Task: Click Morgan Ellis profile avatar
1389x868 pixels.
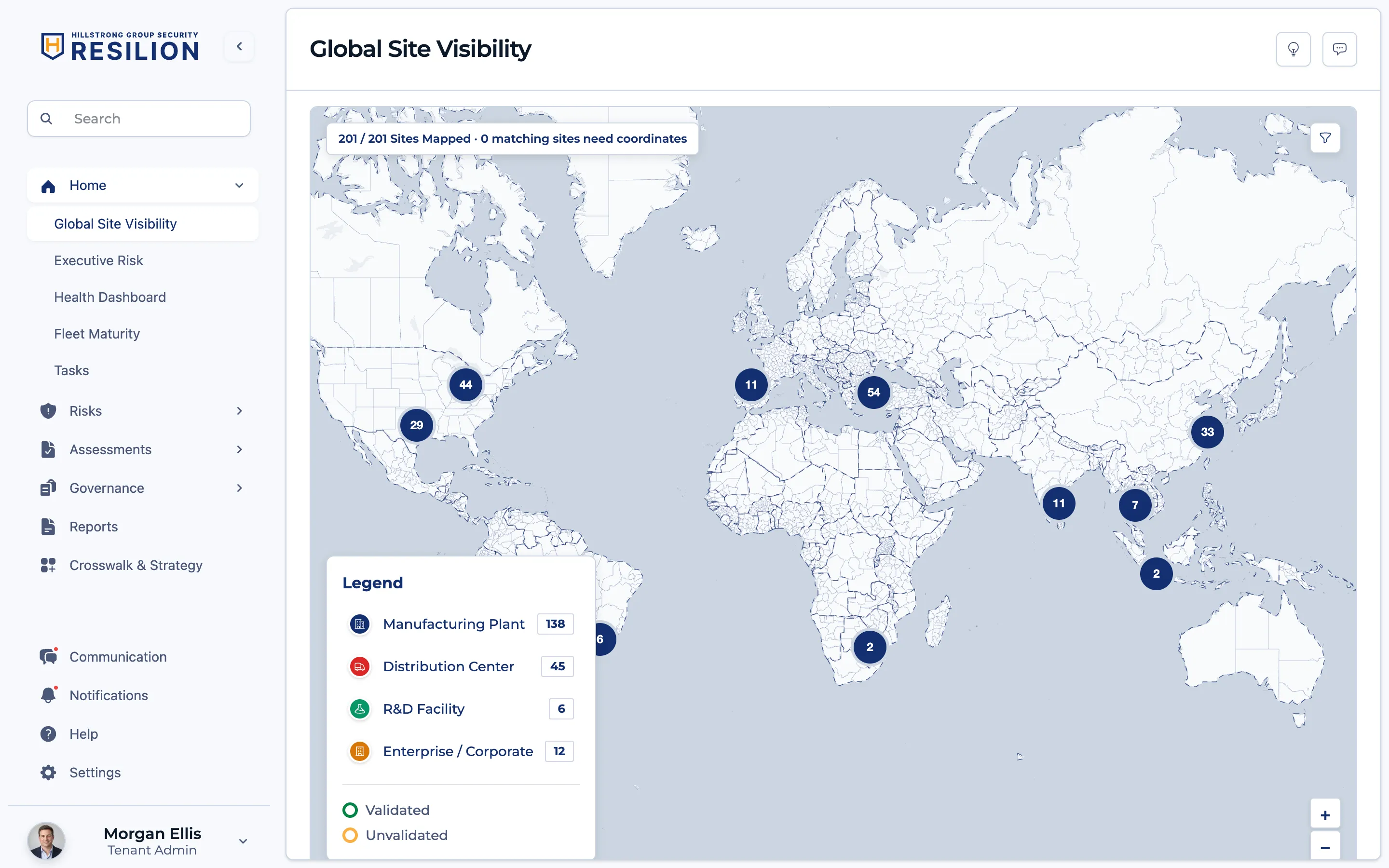Action: click(46, 841)
